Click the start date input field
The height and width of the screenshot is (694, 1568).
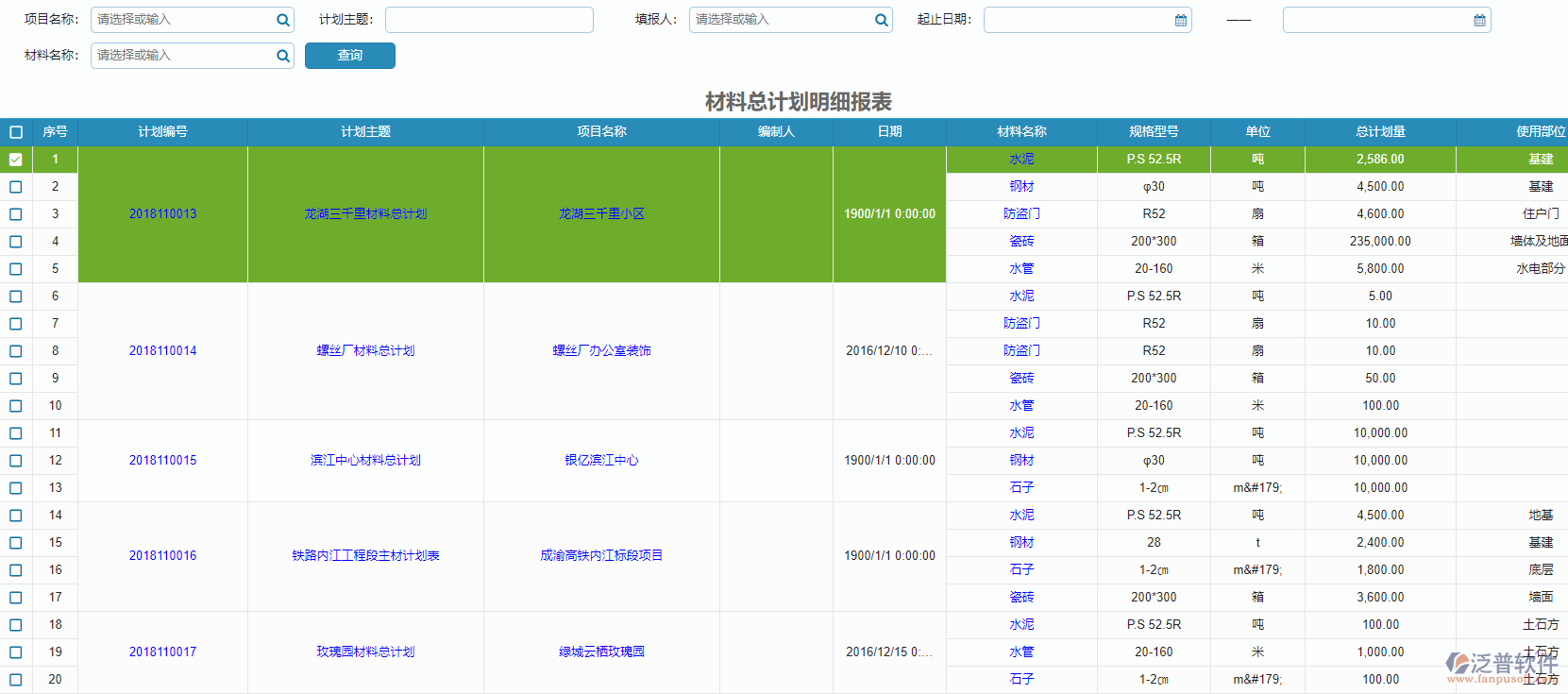pos(1087,20)
